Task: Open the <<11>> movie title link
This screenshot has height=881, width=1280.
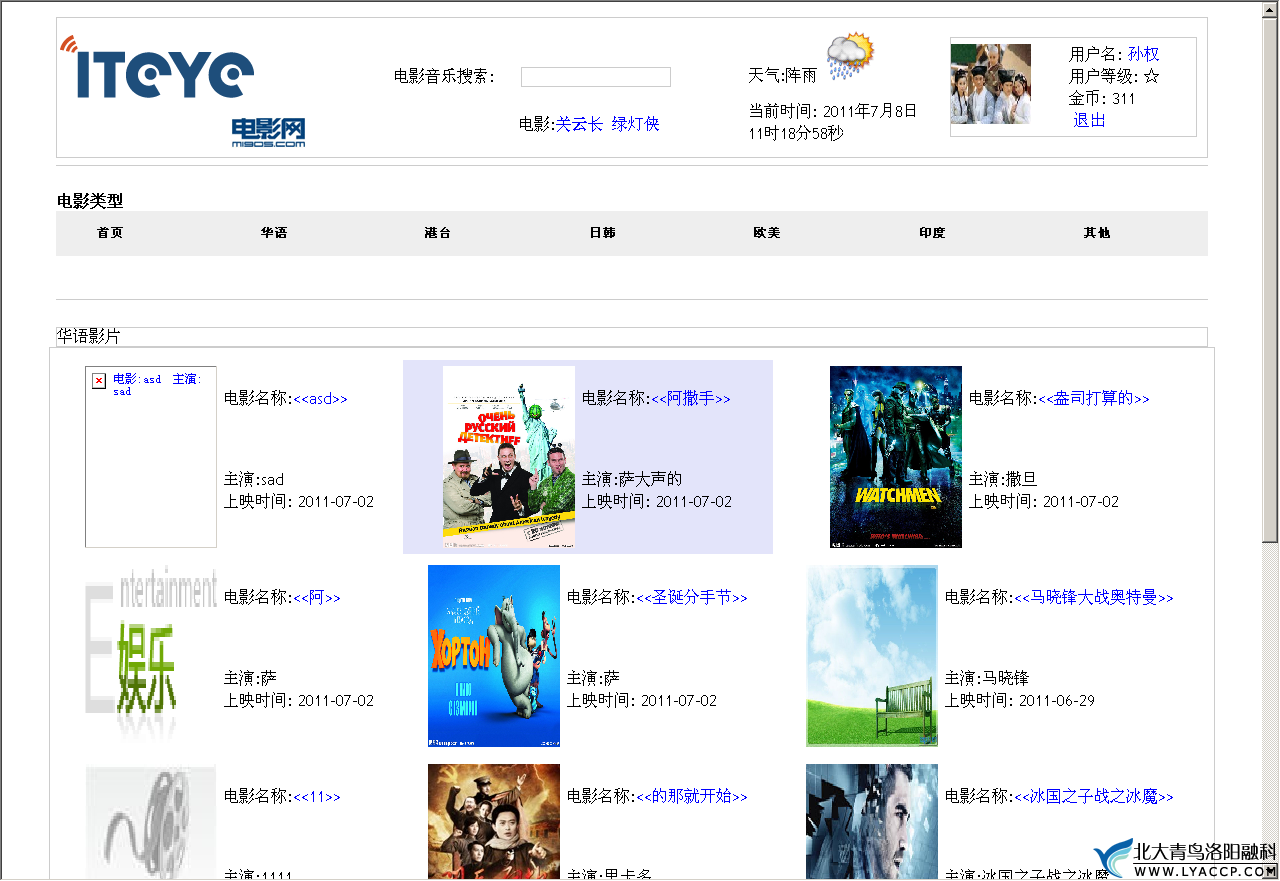Action: pyautogui.click(x=317, y=797)
